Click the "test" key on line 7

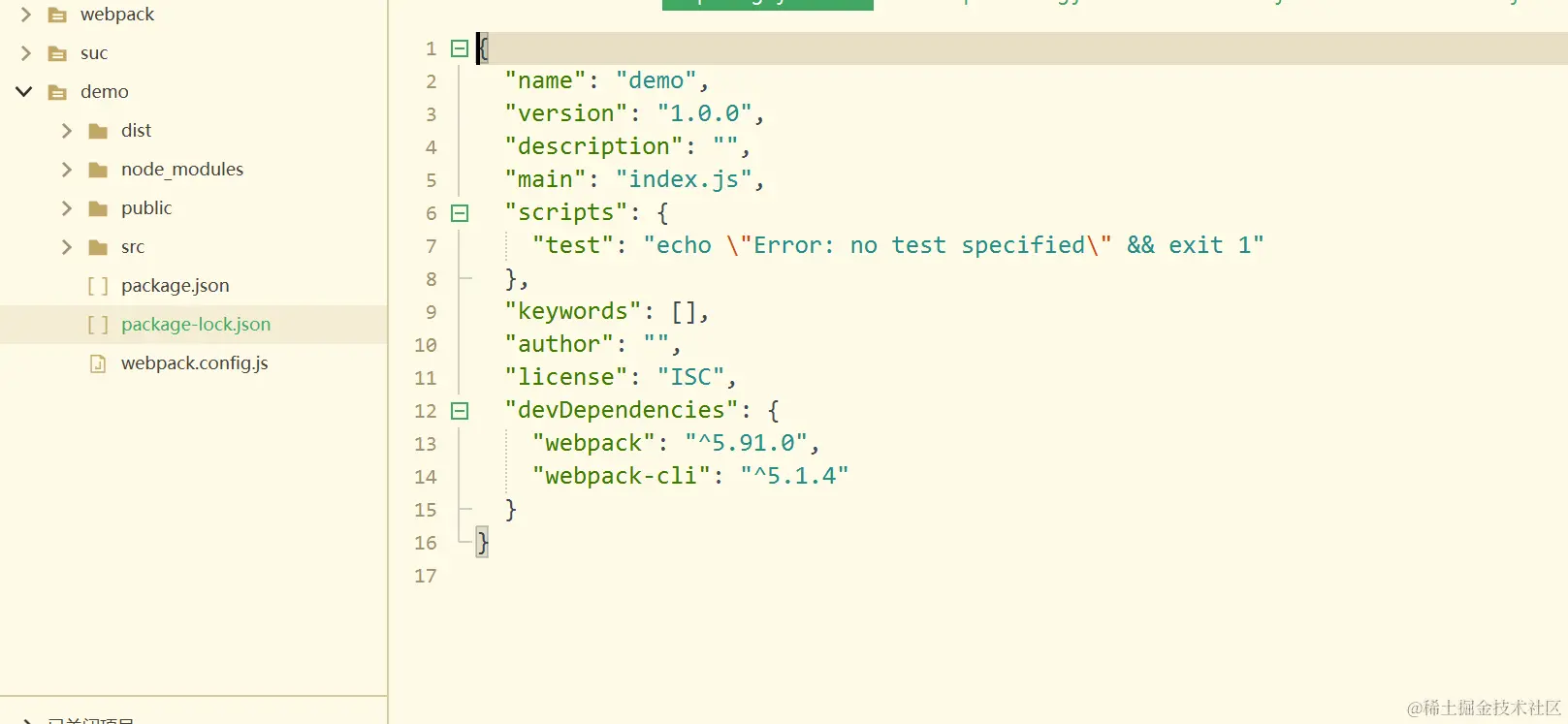tap(573, 245)
